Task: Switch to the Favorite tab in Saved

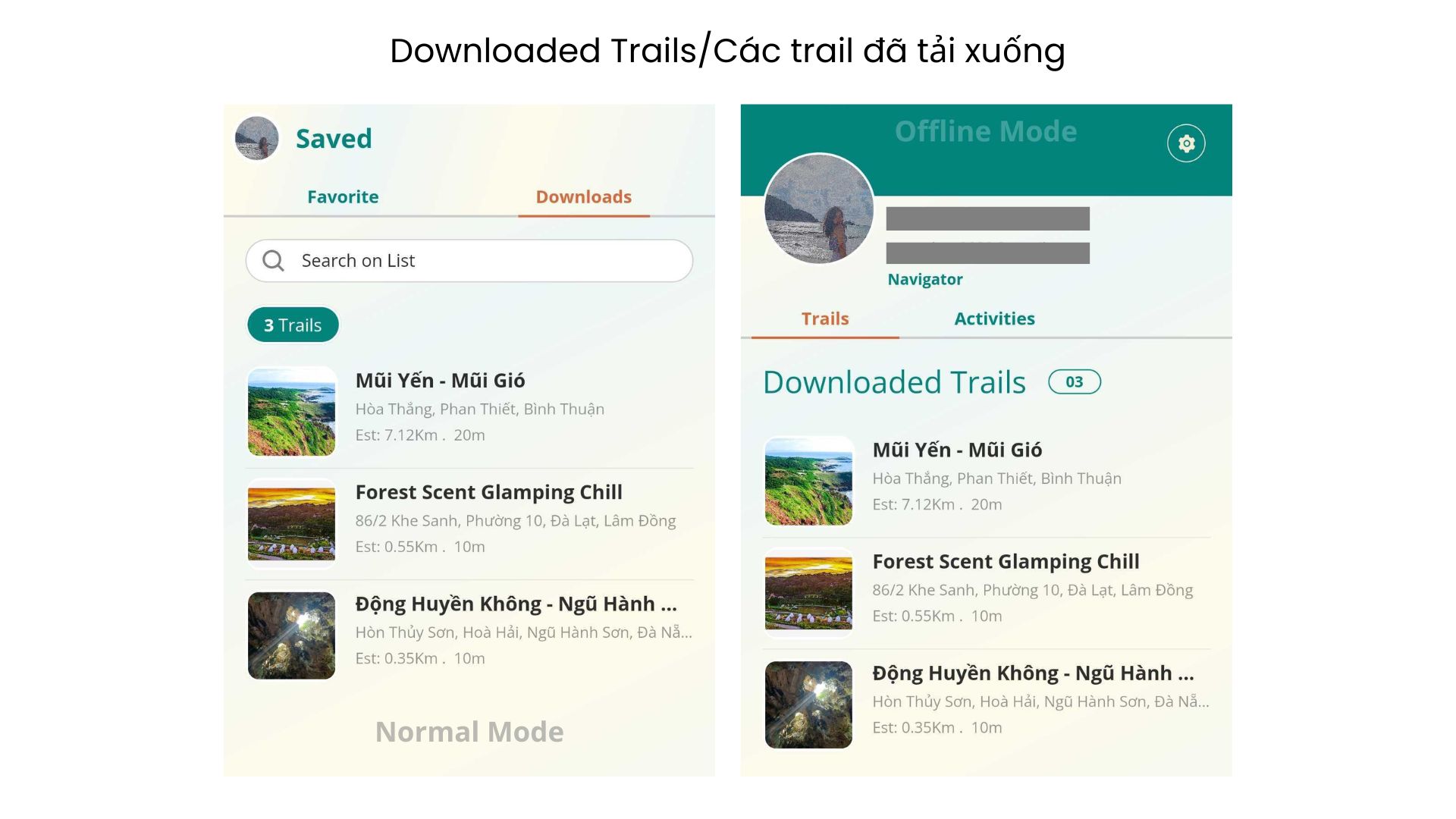Action: tap(344, 196)
